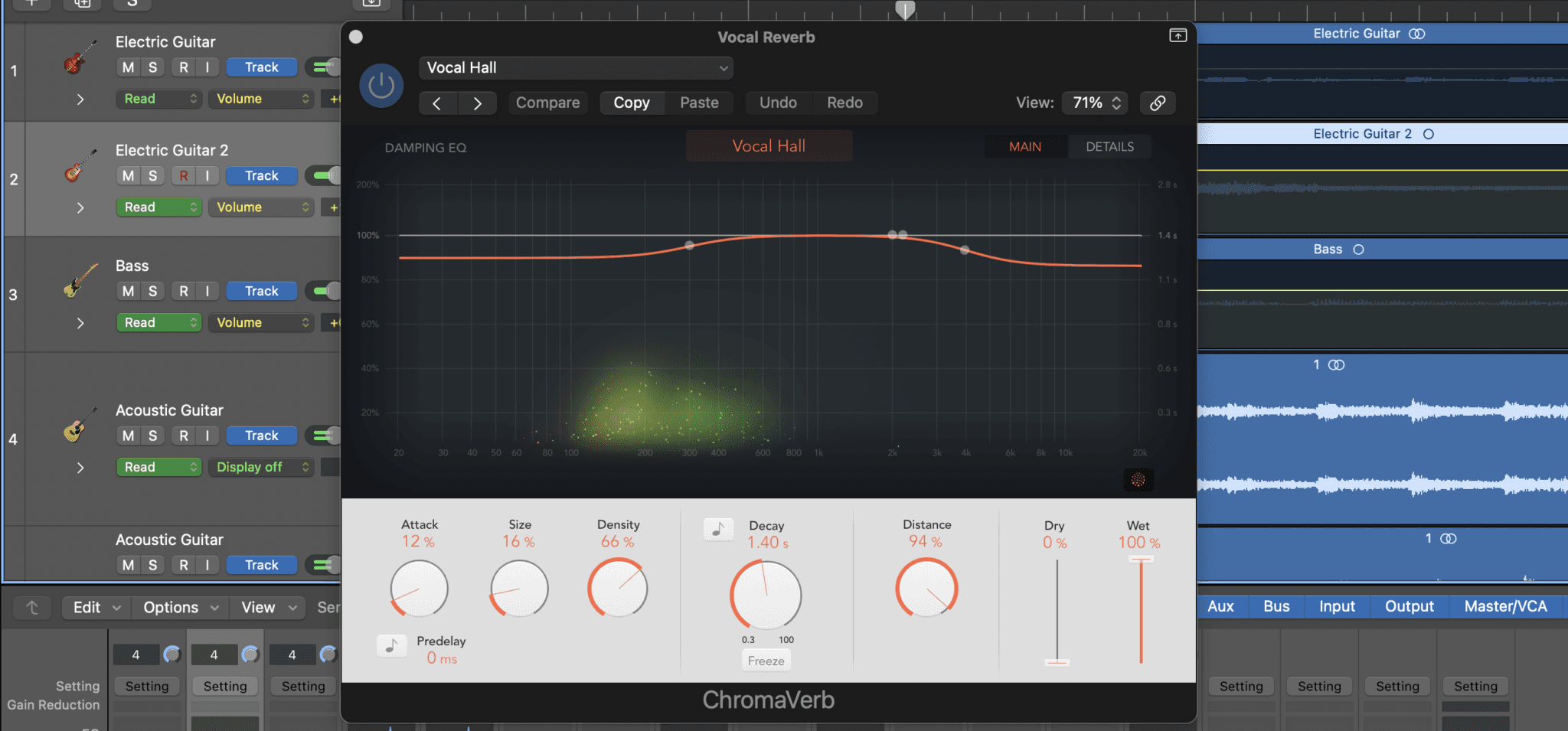Open the Options menu

(x=178, y=607)
